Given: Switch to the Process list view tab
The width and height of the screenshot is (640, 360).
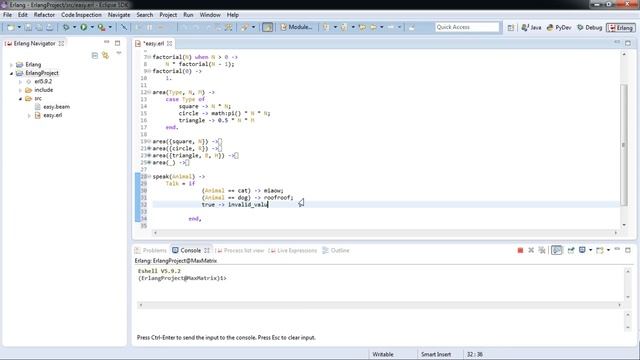Looking at the screenshot, I should [240, 250].
